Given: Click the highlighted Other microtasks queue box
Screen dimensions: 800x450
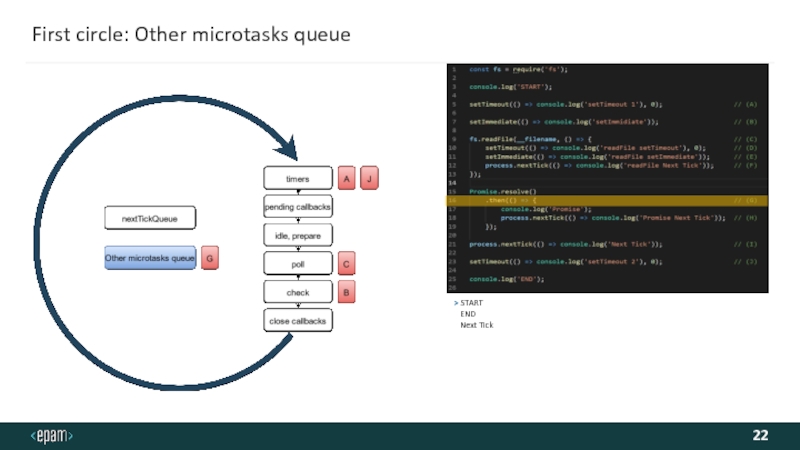Looking at the screenshot, I should pos(150,258).
